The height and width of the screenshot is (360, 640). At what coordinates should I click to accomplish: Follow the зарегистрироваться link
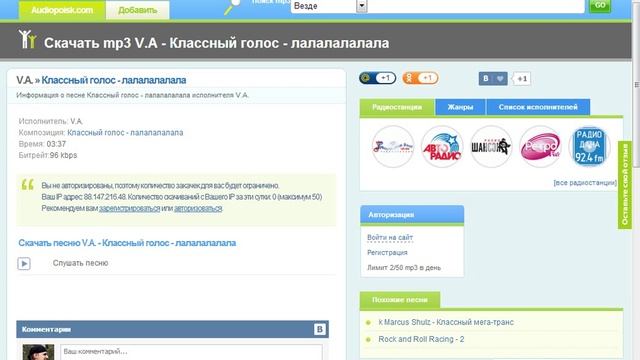point(129,208)
